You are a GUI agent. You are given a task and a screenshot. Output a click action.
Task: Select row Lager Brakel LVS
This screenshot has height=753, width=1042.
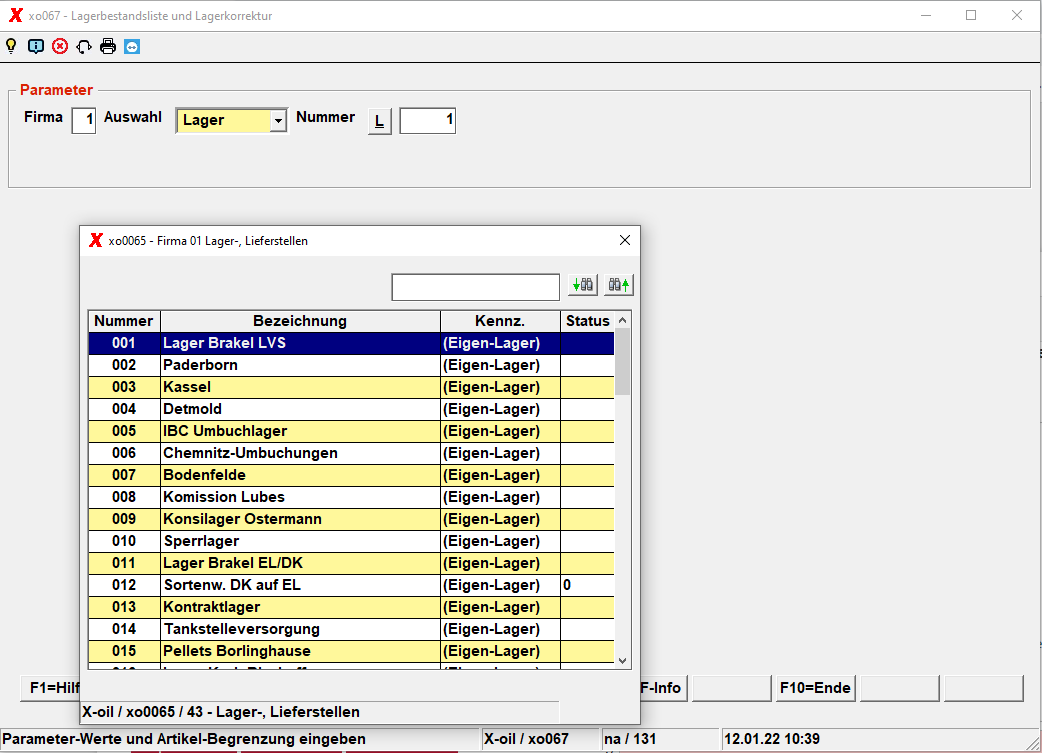click(x=352, y=343)
